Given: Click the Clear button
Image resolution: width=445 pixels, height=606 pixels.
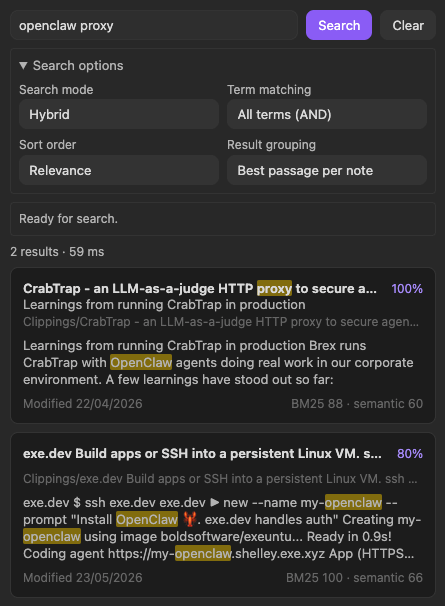Looking at the screenshot, I should [x=408, y=26].
